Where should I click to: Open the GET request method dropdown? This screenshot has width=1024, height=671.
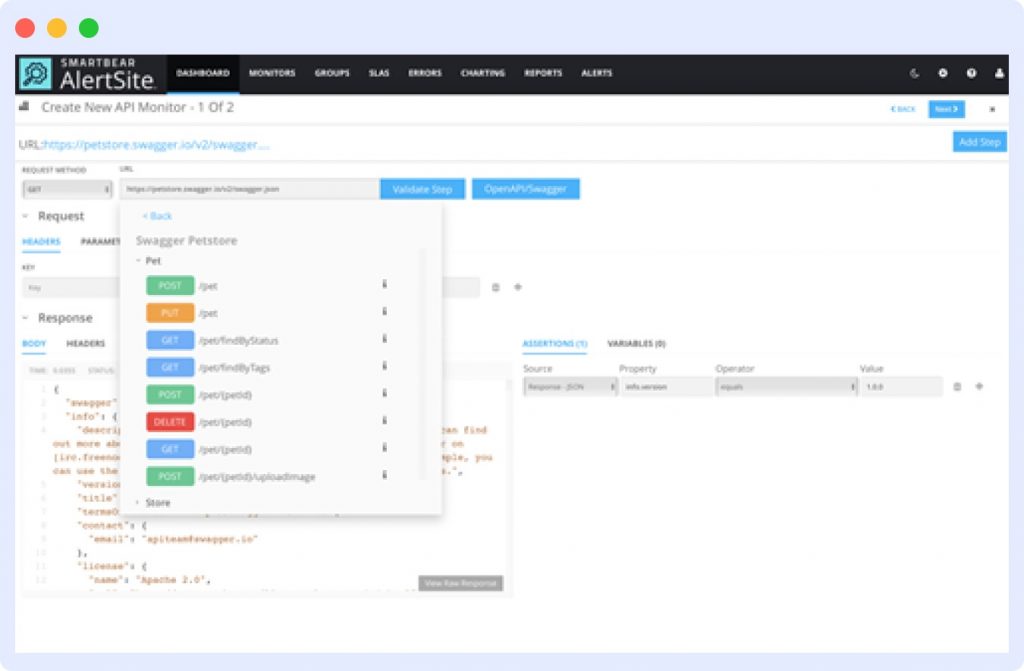coord(65,188)
